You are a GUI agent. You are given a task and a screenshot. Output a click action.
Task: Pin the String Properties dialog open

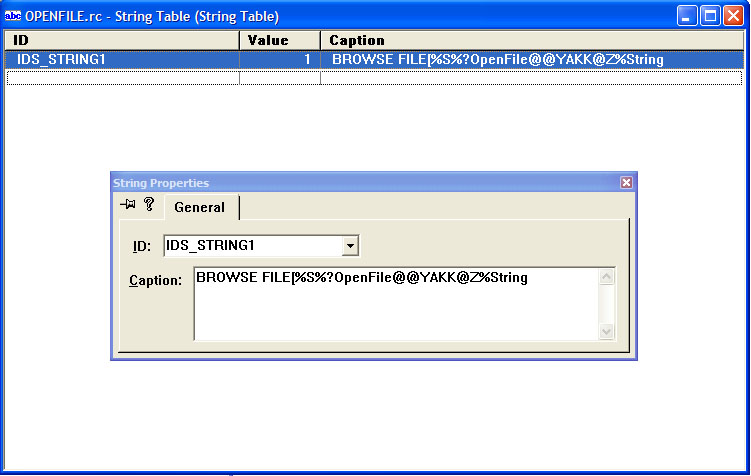[128, 204]
